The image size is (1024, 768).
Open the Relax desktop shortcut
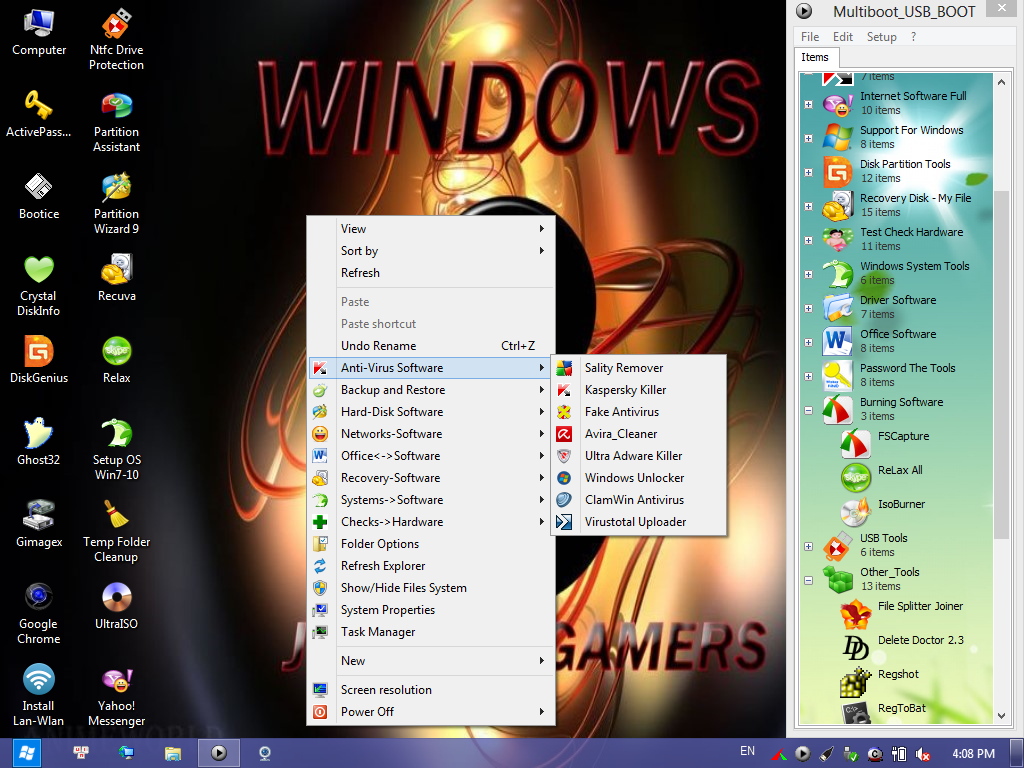(x=116, y=360)
